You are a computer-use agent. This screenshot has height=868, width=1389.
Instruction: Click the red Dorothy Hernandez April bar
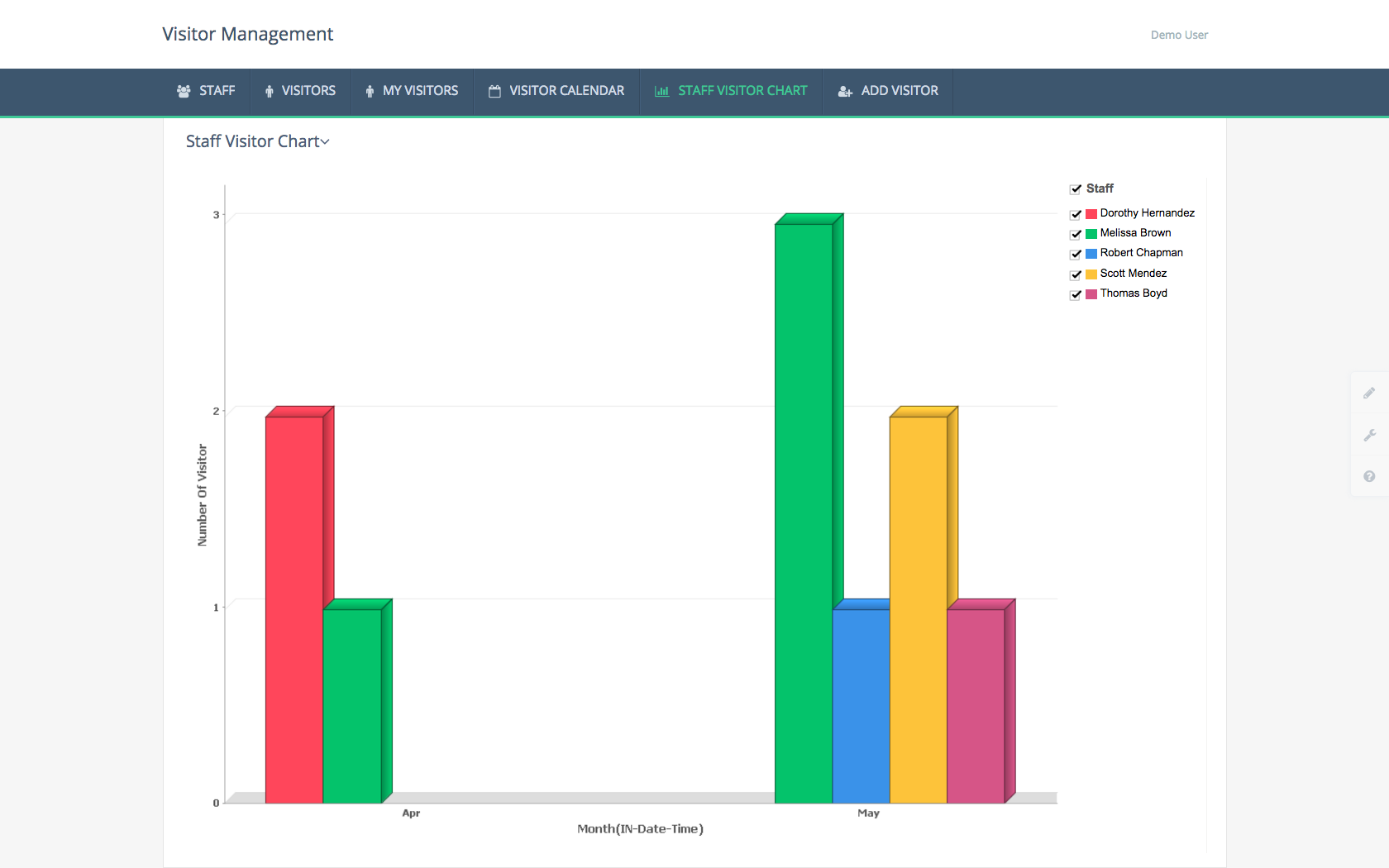294,609
